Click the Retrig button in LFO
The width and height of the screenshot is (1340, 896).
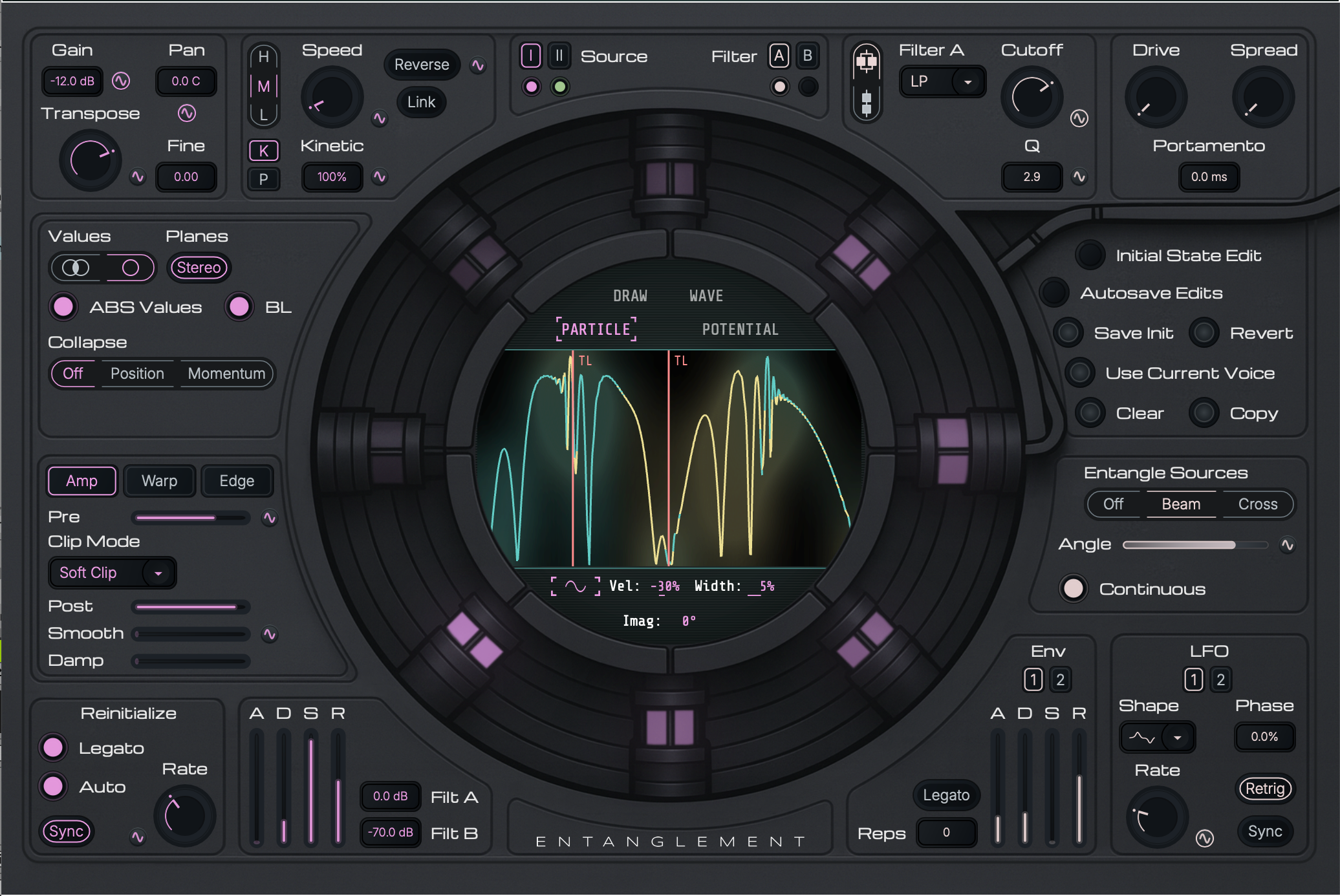point(1264,789)
